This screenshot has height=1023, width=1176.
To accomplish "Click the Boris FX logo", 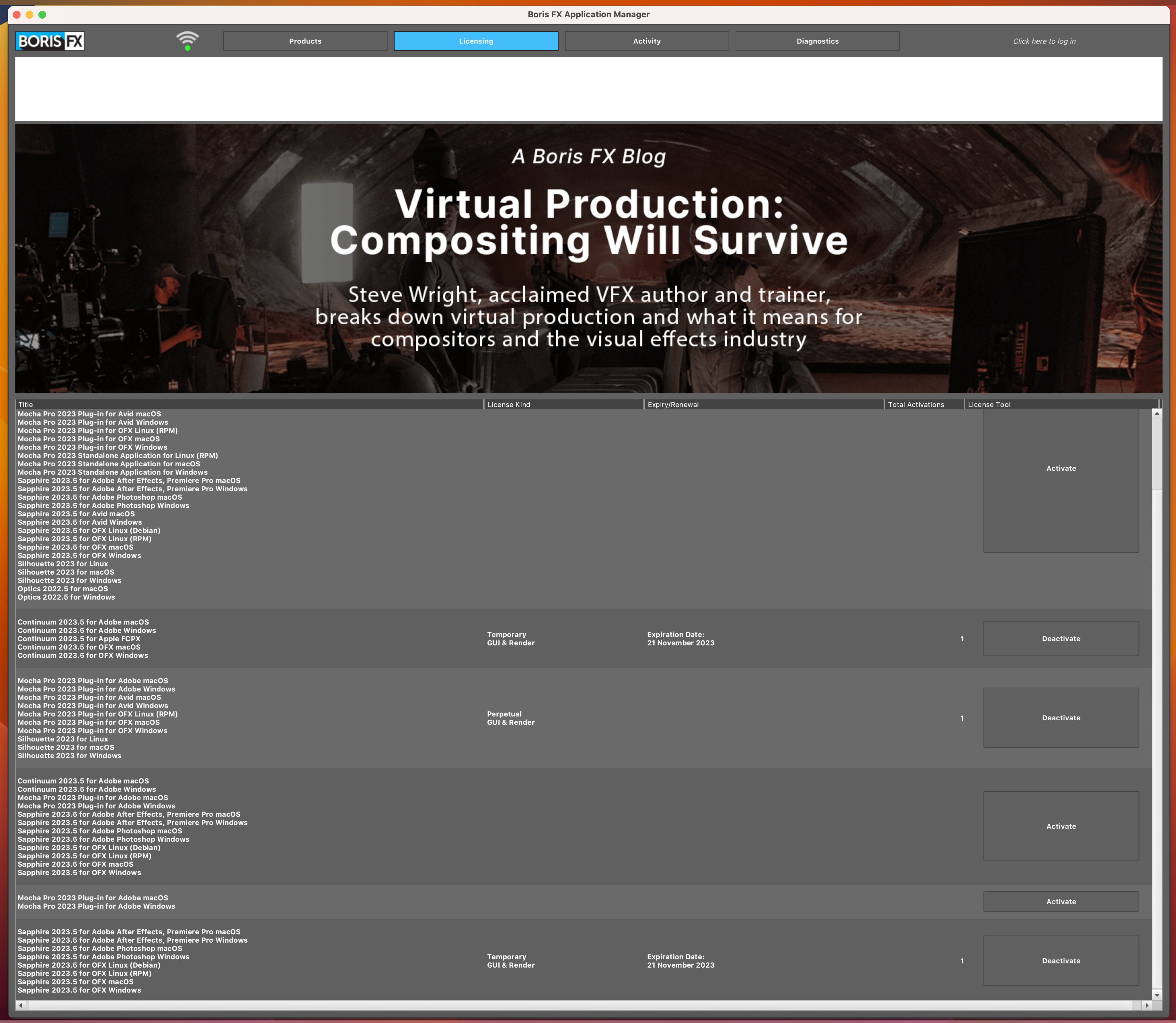I will pos(50,41).
